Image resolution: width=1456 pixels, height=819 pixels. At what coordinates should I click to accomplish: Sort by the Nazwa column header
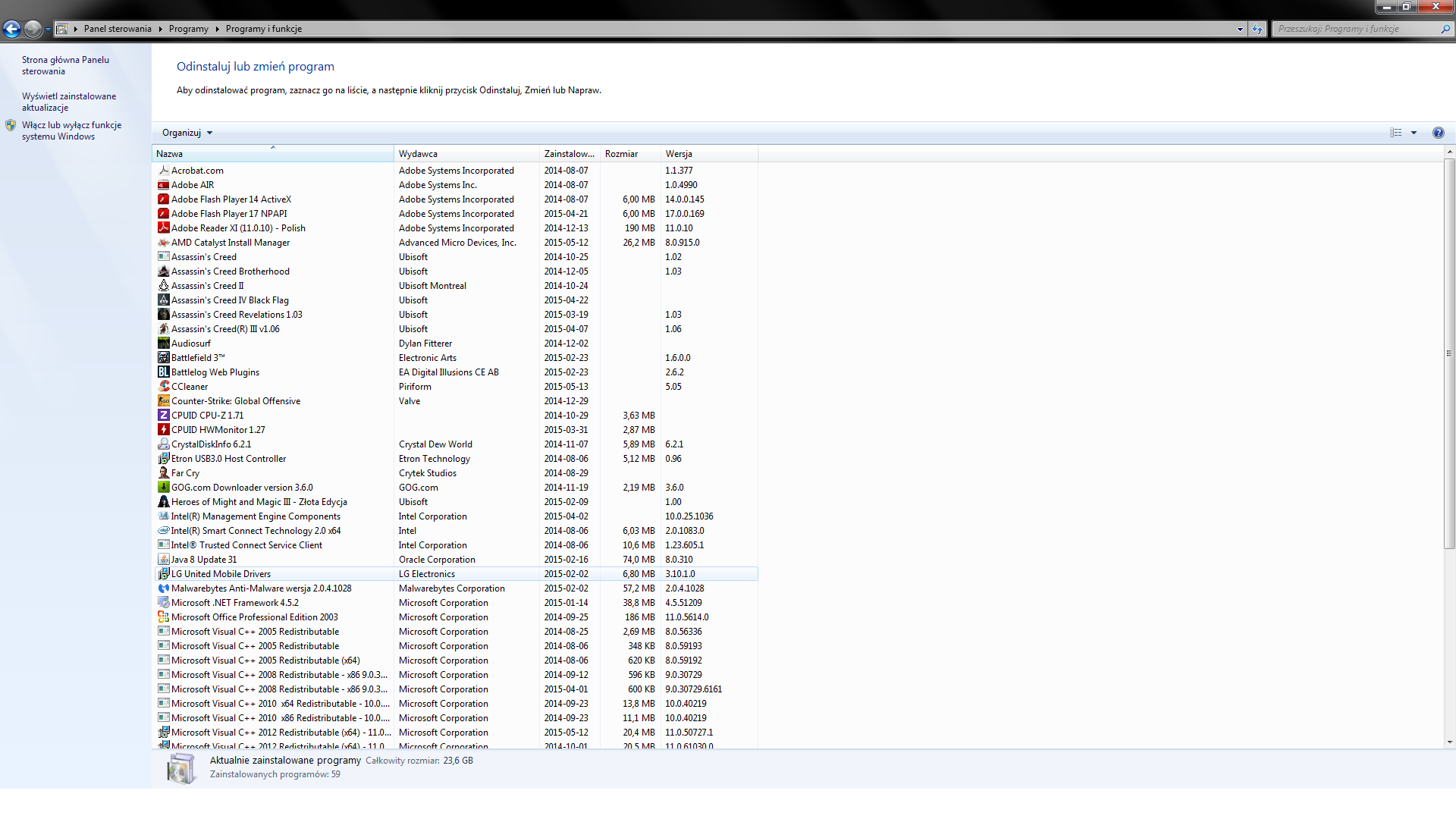pyautogui.click(x=273, y=154)
